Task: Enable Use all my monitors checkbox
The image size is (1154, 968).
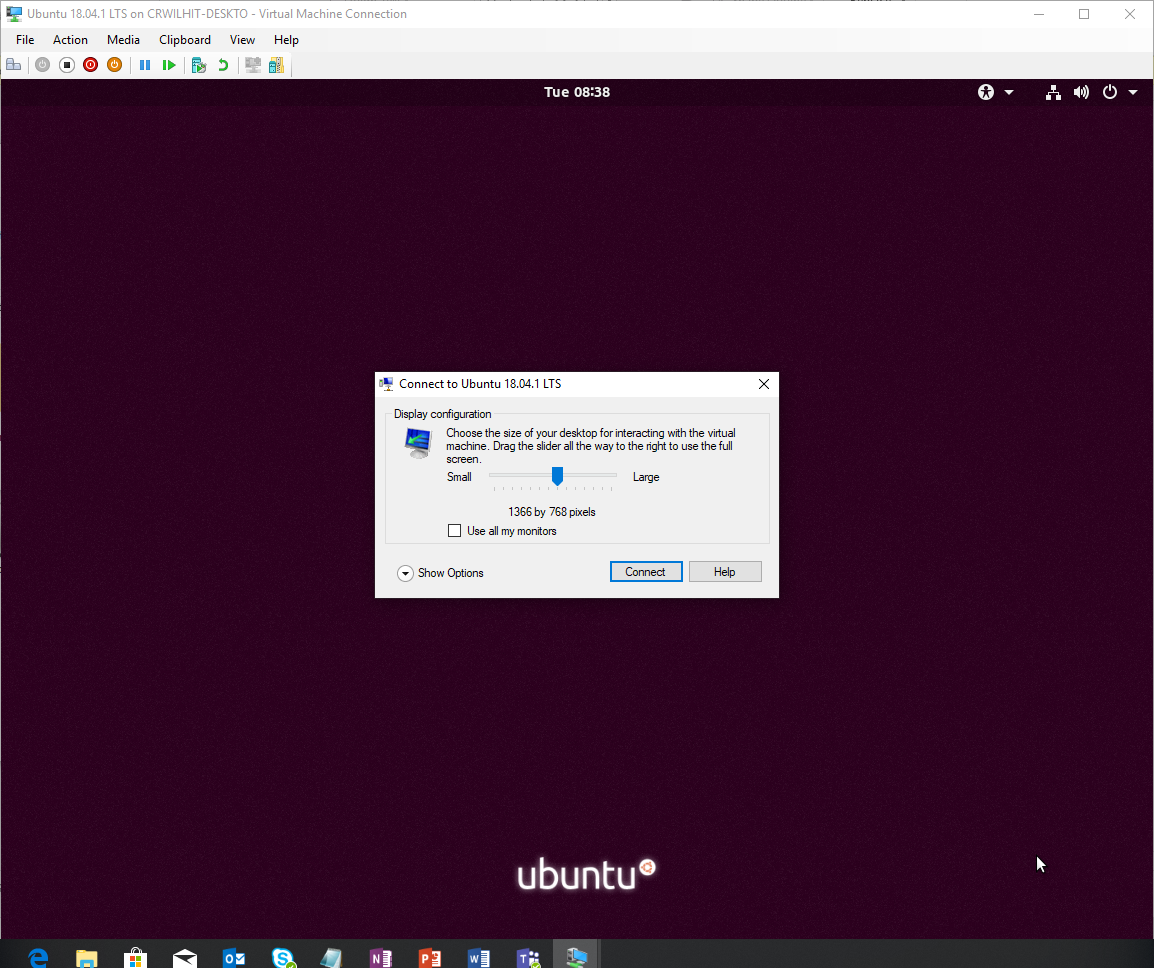Action: coord(455,531)
